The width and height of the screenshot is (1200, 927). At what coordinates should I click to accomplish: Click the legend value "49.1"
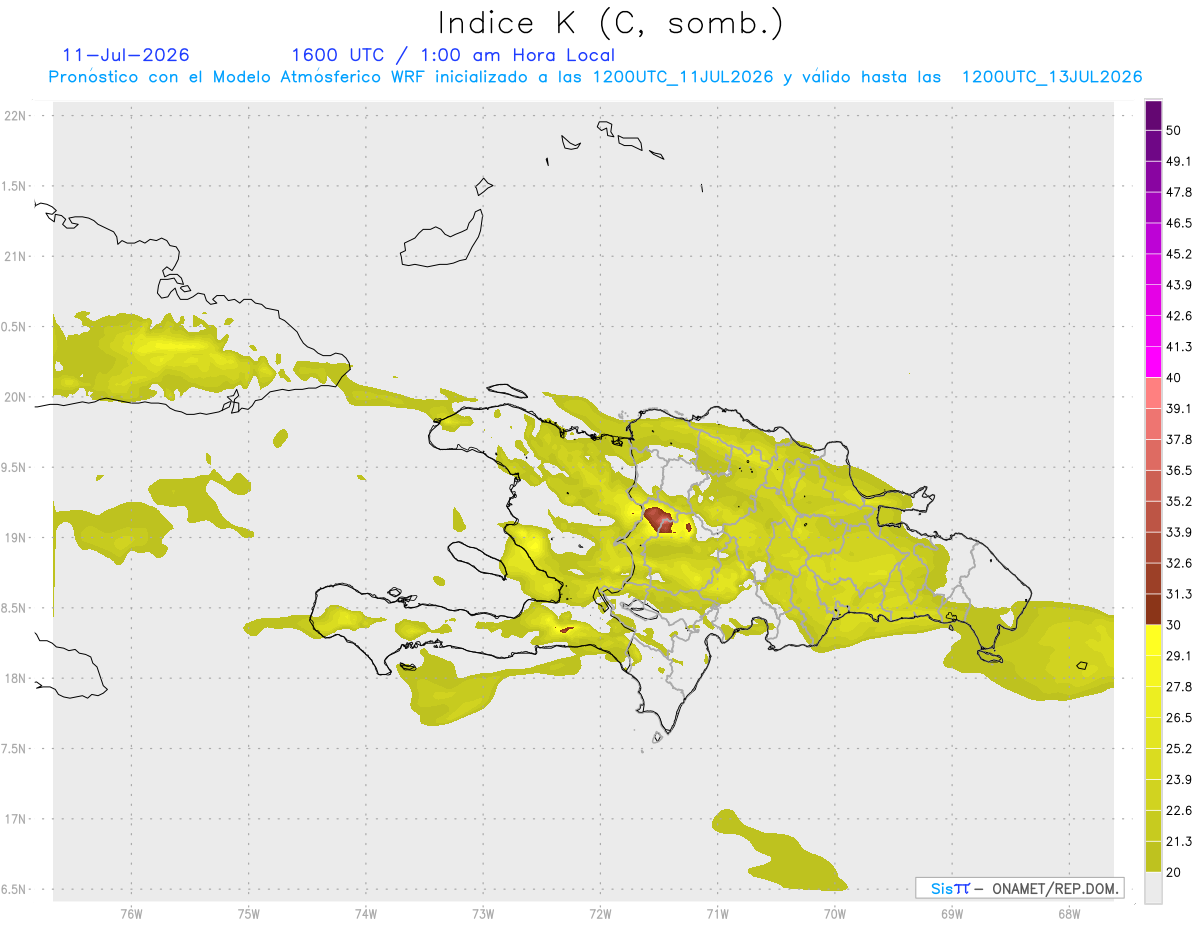coord(1179,161)
